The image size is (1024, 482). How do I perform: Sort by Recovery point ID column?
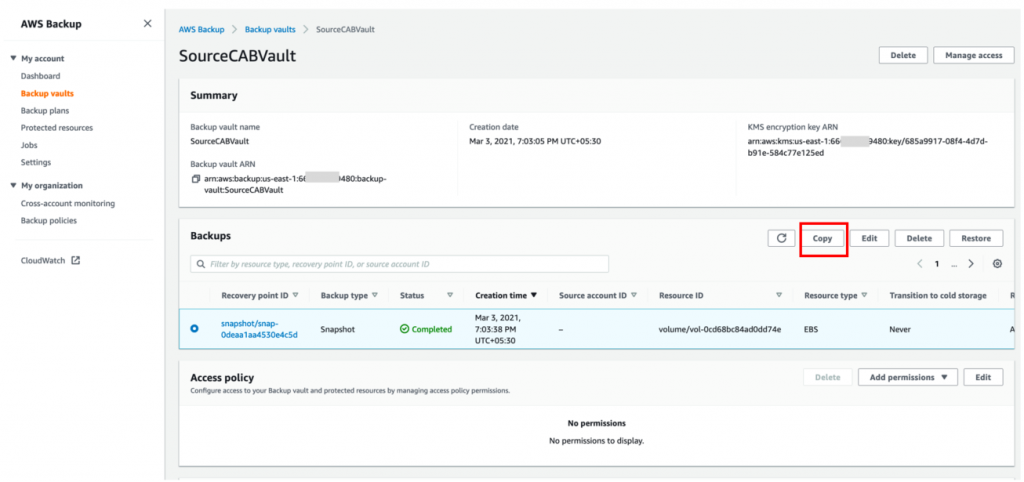pyautogui.click(x=260, y=295)
